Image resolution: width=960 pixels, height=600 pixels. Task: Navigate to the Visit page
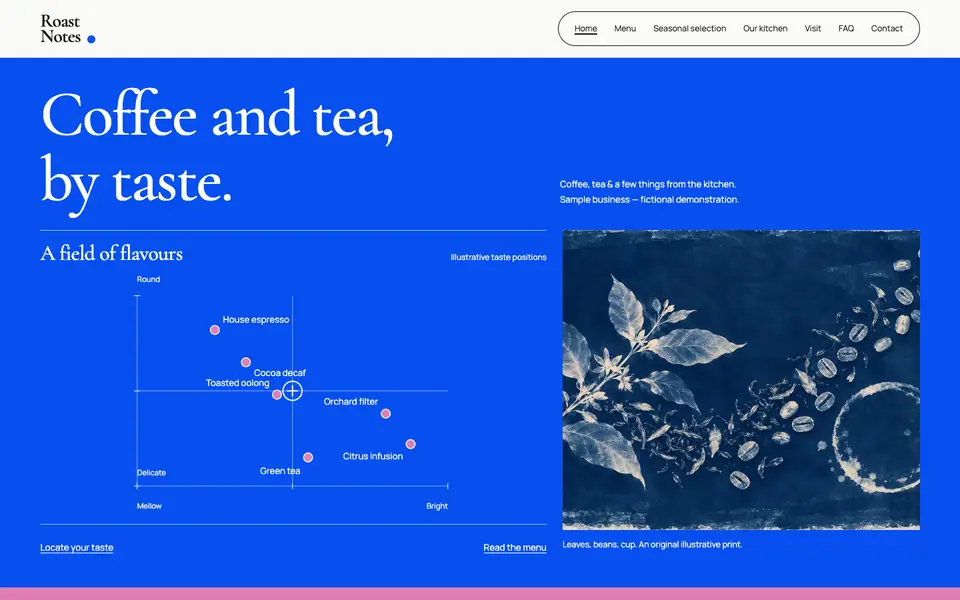[x=812, y=28]
